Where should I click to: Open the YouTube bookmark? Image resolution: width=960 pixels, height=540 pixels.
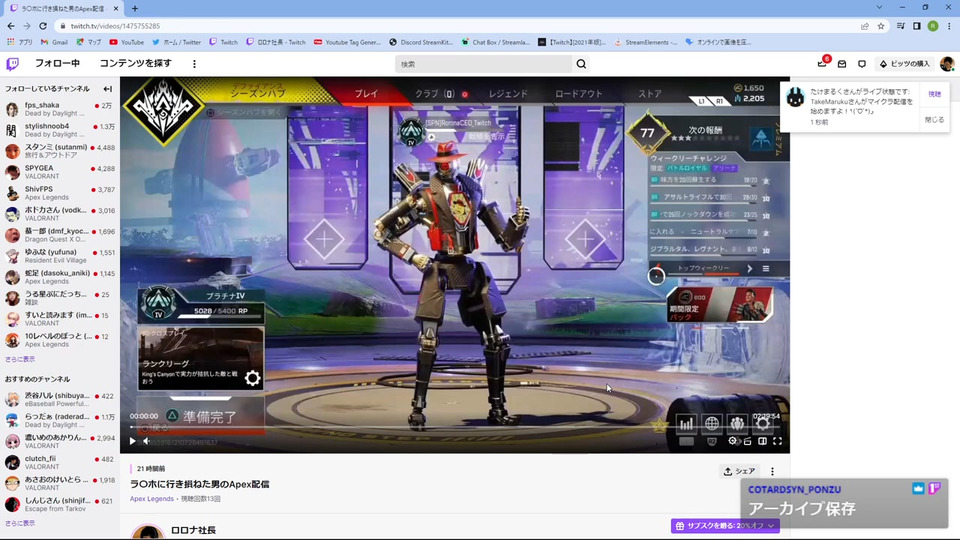pyautogui.click(x=127, y=42)
